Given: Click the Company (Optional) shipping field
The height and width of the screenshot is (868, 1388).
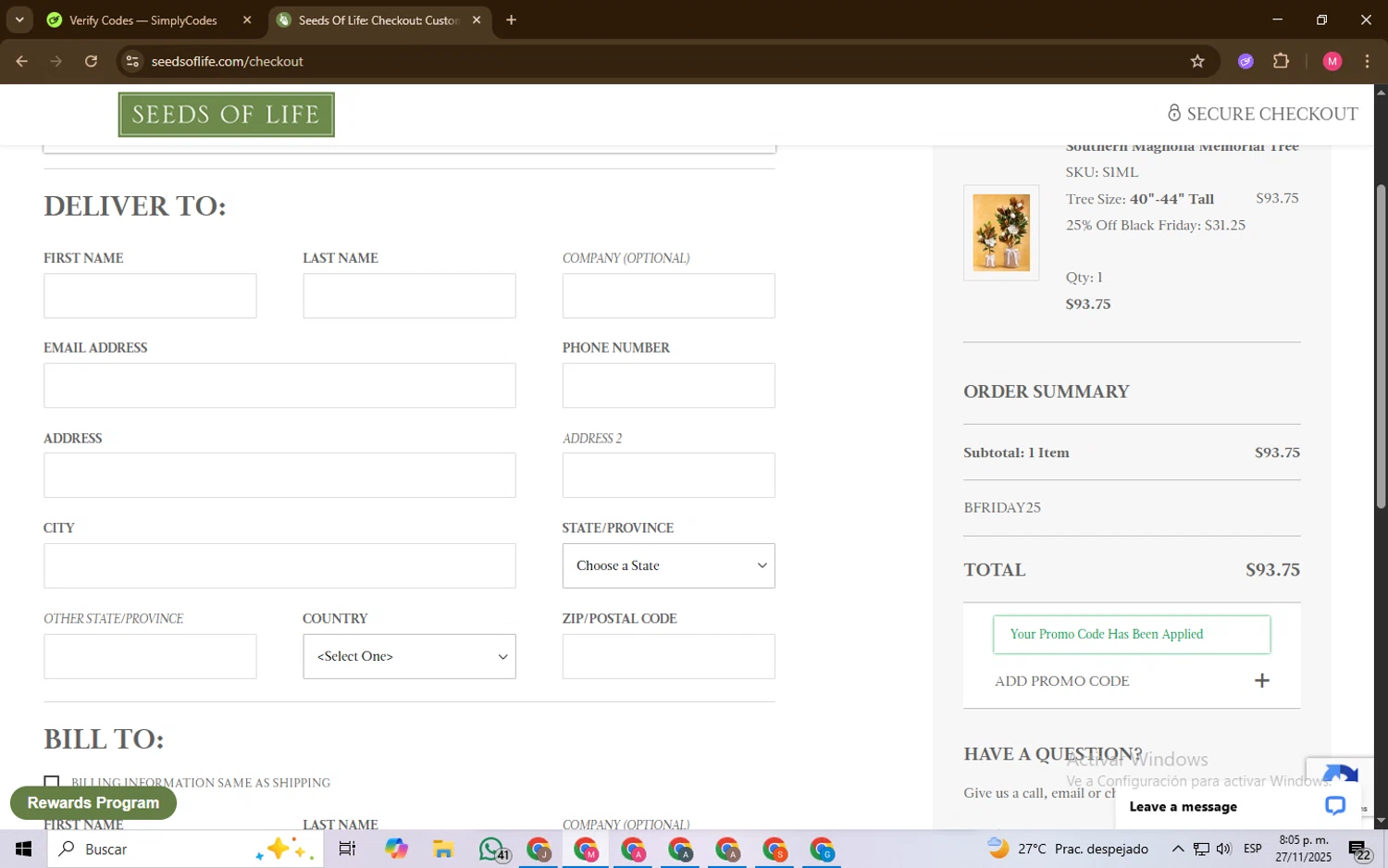Looking at the screenshot, I should [668, 296].
